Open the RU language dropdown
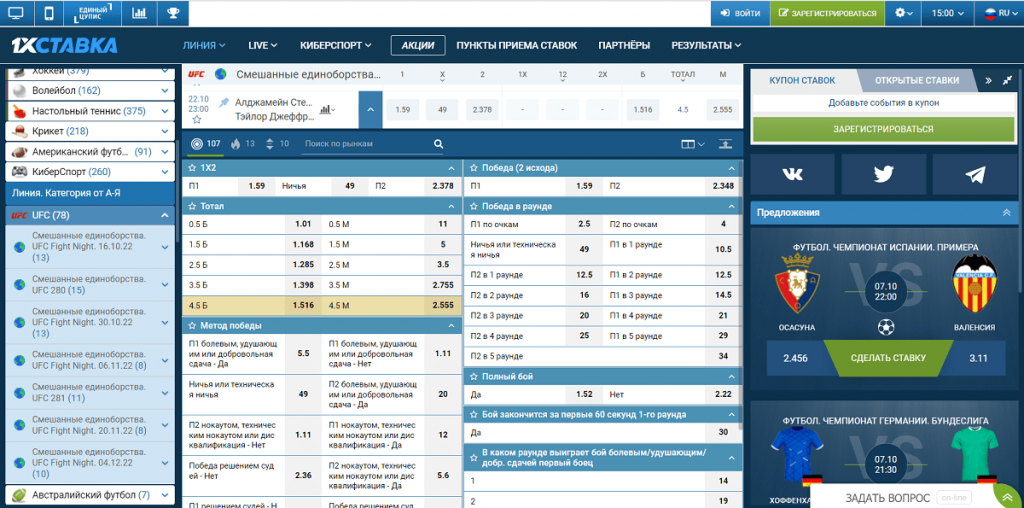This screenshot has height=508, width=1024. pos(997,14)
